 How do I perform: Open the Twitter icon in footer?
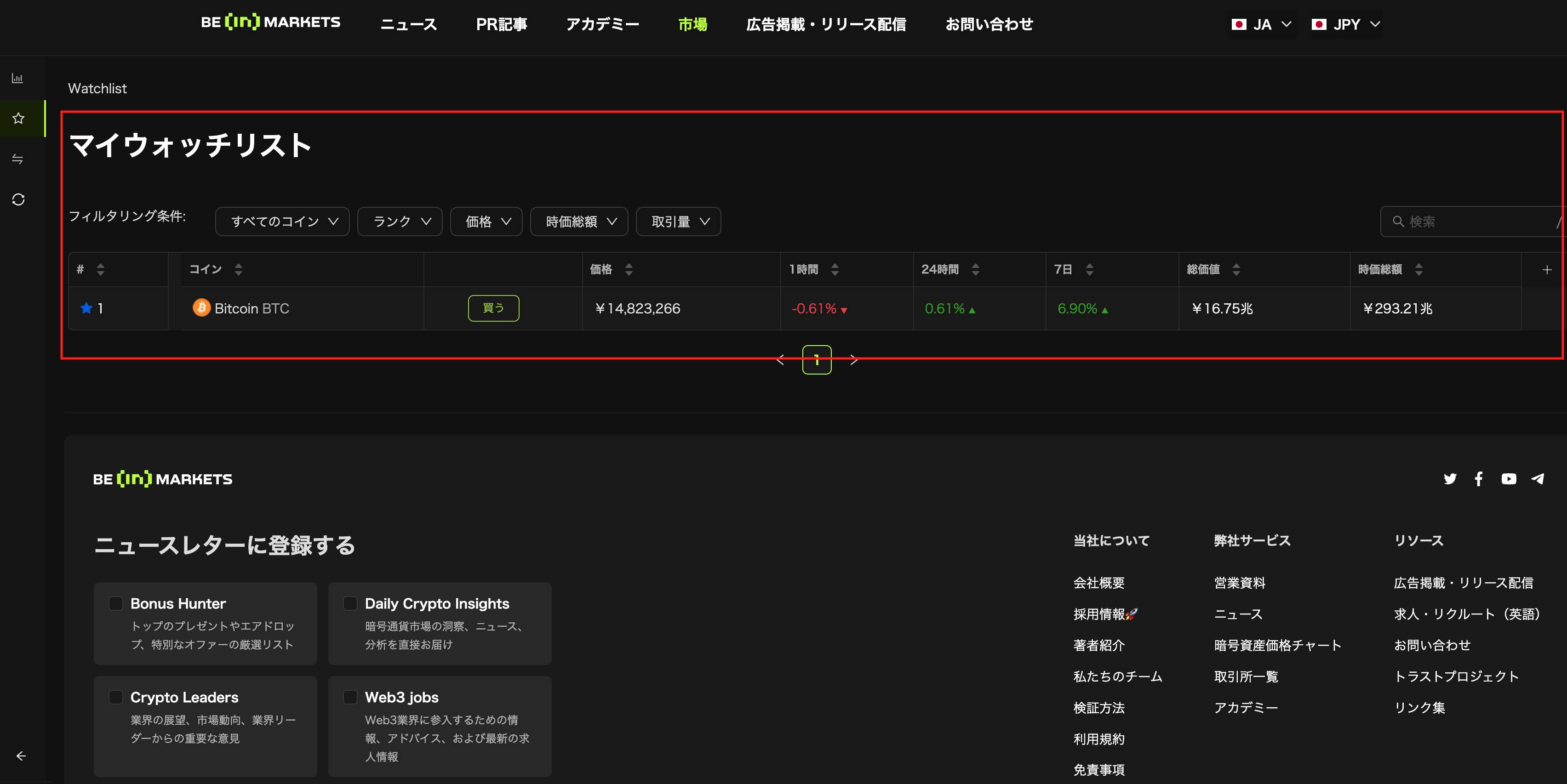coord(1450,479)
